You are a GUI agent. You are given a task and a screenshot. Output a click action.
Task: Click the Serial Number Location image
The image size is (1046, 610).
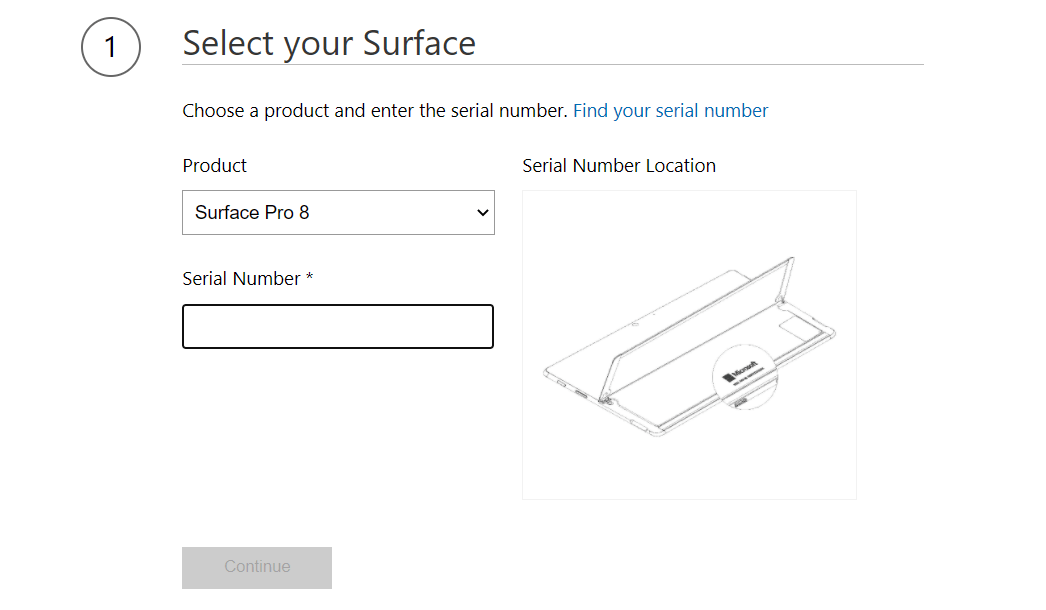(x=689, y=345)
